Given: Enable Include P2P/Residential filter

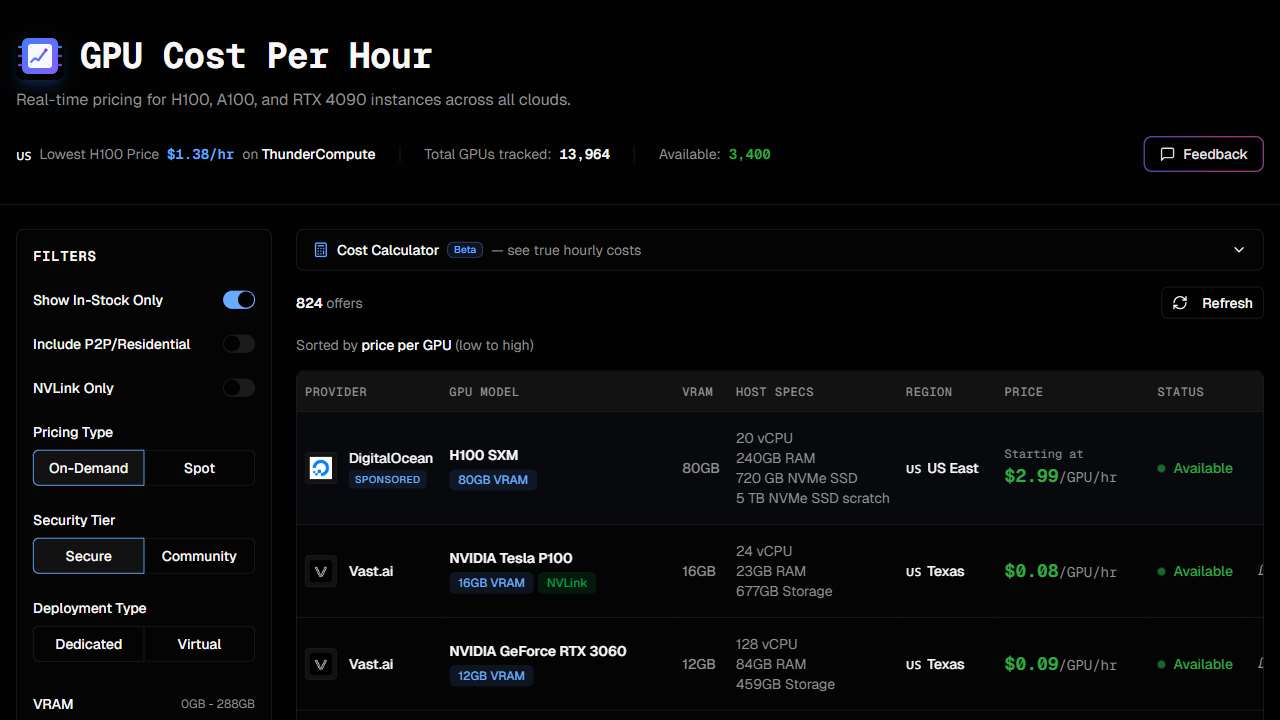Looking at the screenshot, I should pyautogui.click(x=238, y=344).
